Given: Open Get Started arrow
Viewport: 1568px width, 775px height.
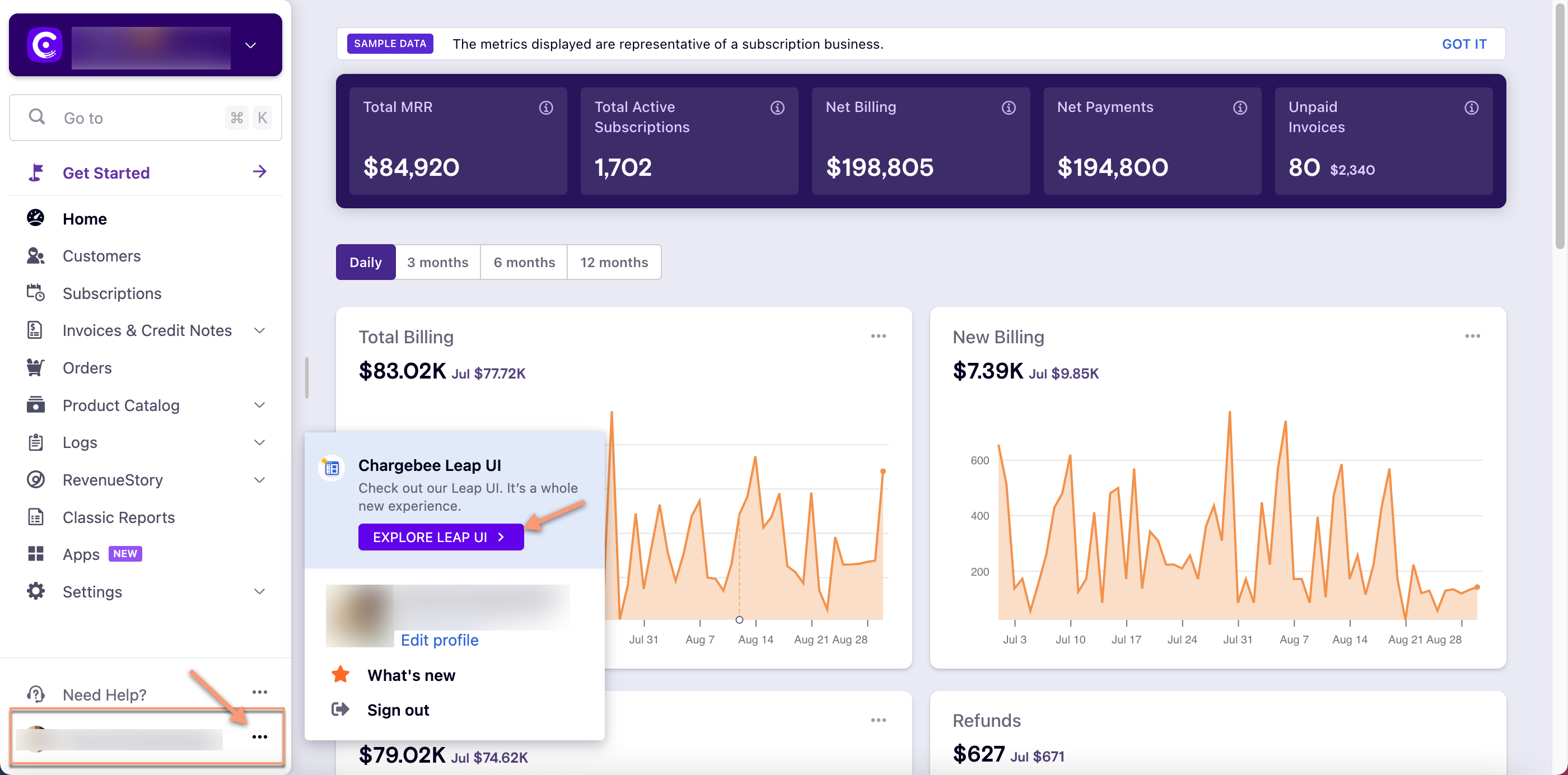Looking at the screenshot, I should click(260, 172).
